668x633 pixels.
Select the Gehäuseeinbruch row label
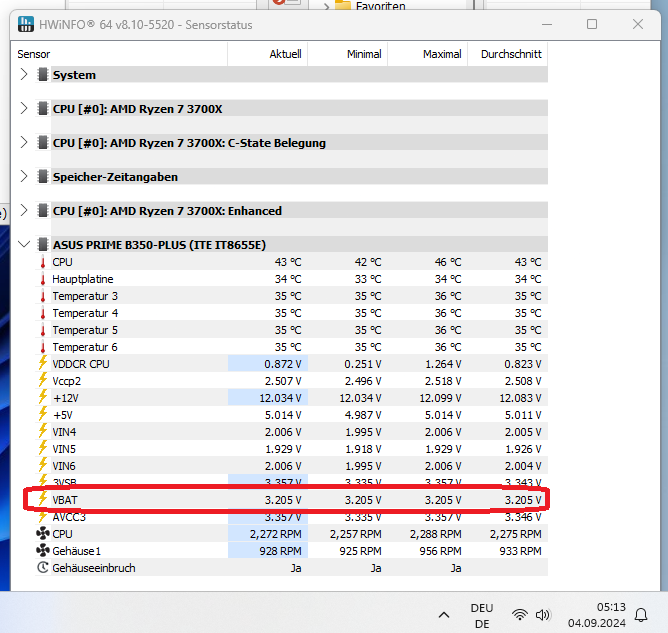pos(94,568)
